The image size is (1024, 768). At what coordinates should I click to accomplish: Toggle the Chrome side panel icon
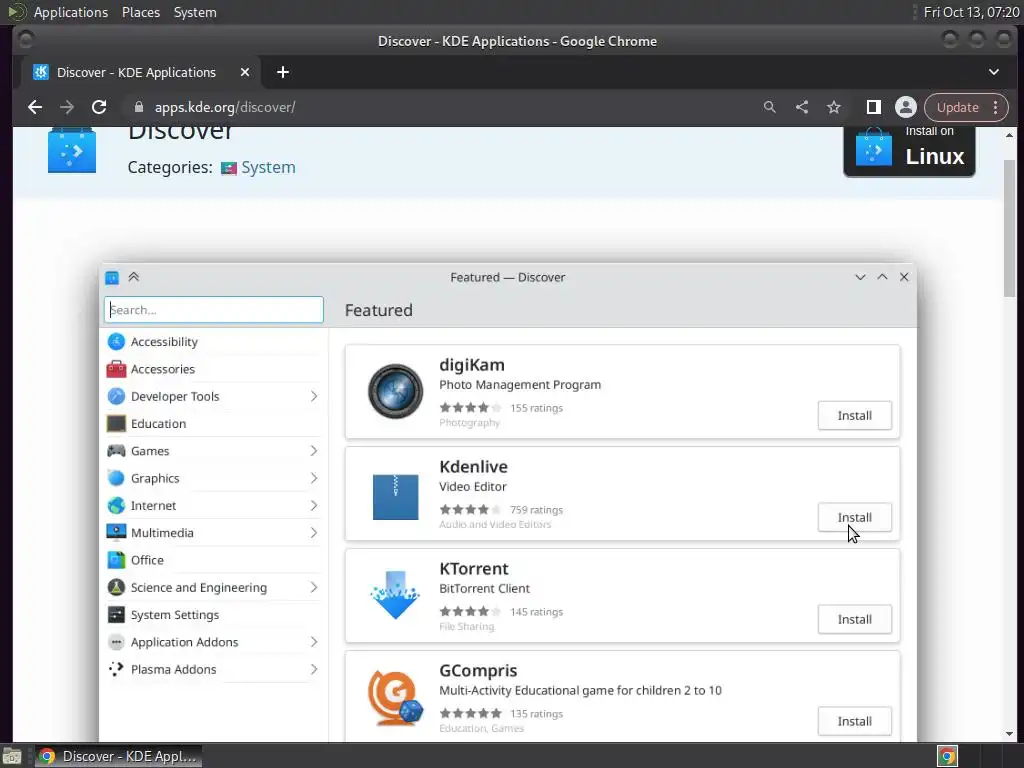click(873, 107)
